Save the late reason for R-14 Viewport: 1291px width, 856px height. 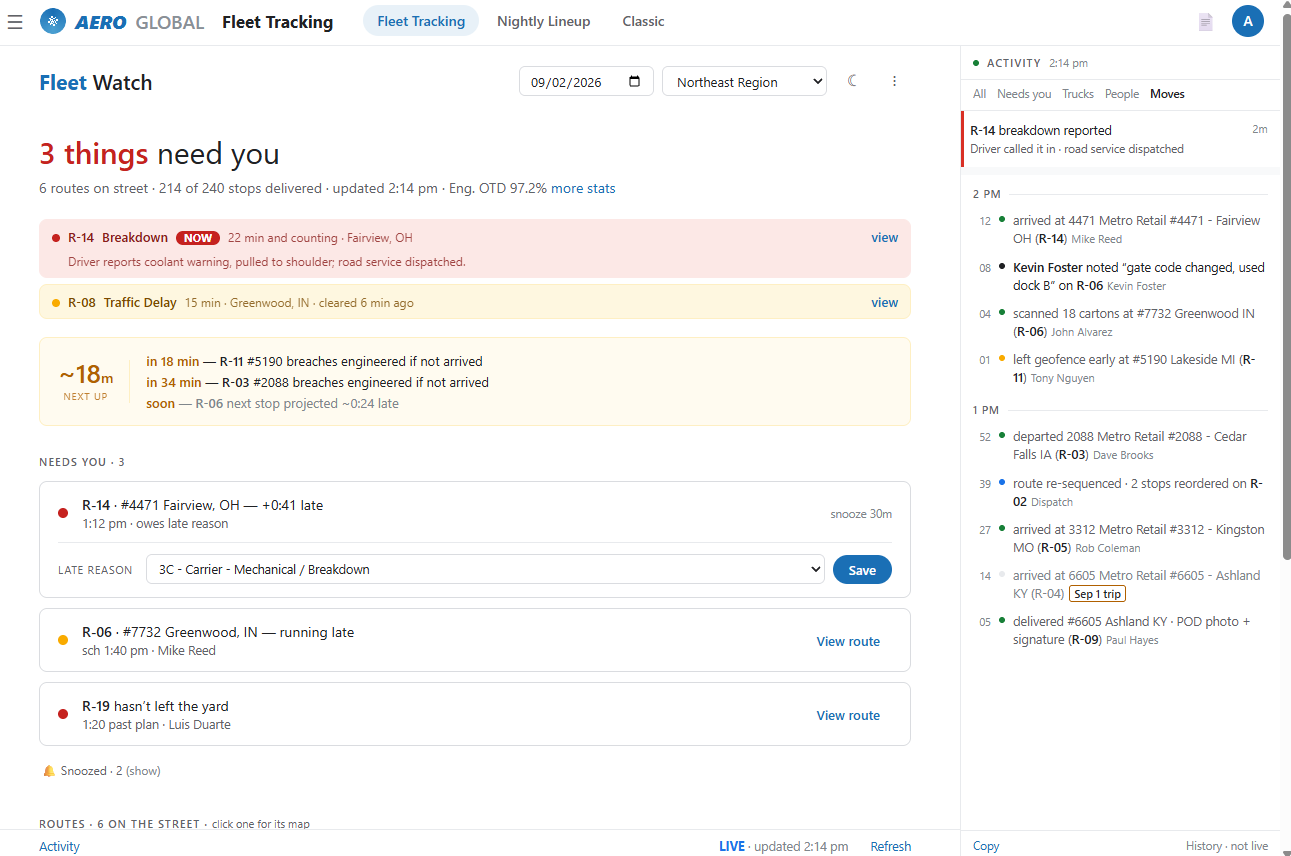862,570
